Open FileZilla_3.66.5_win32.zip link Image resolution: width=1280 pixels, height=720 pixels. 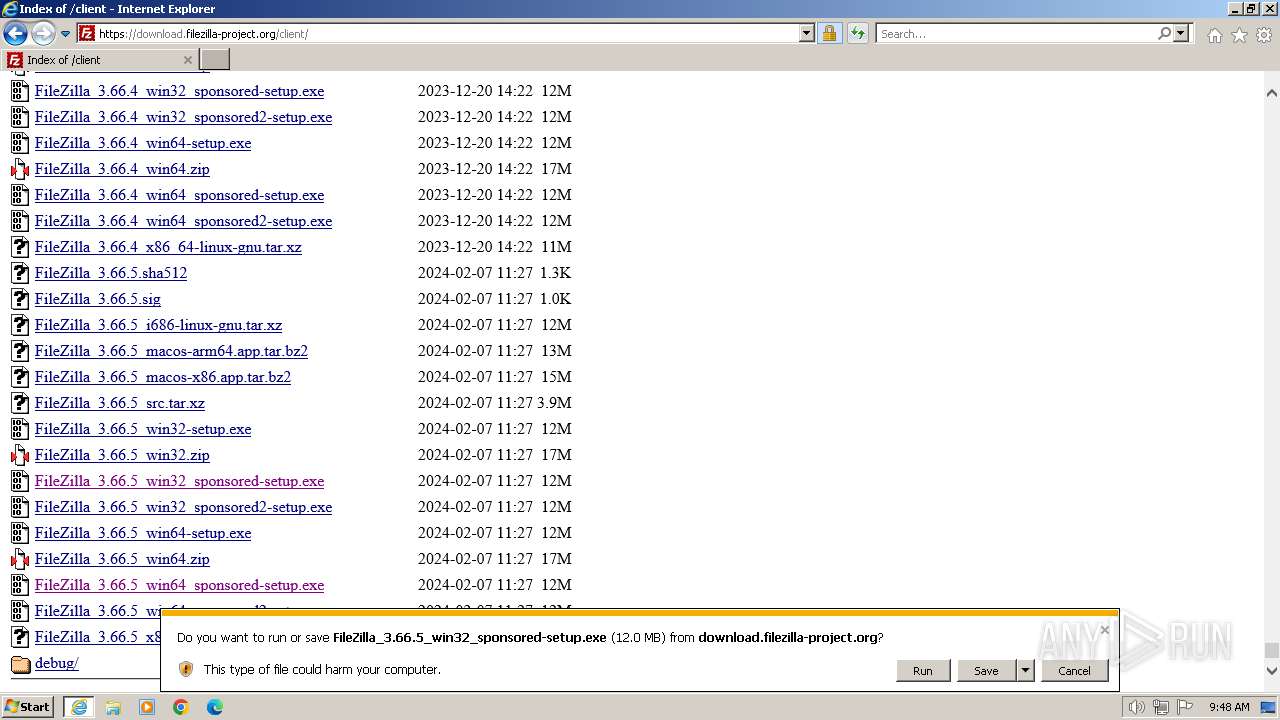(x=122, y=455)
